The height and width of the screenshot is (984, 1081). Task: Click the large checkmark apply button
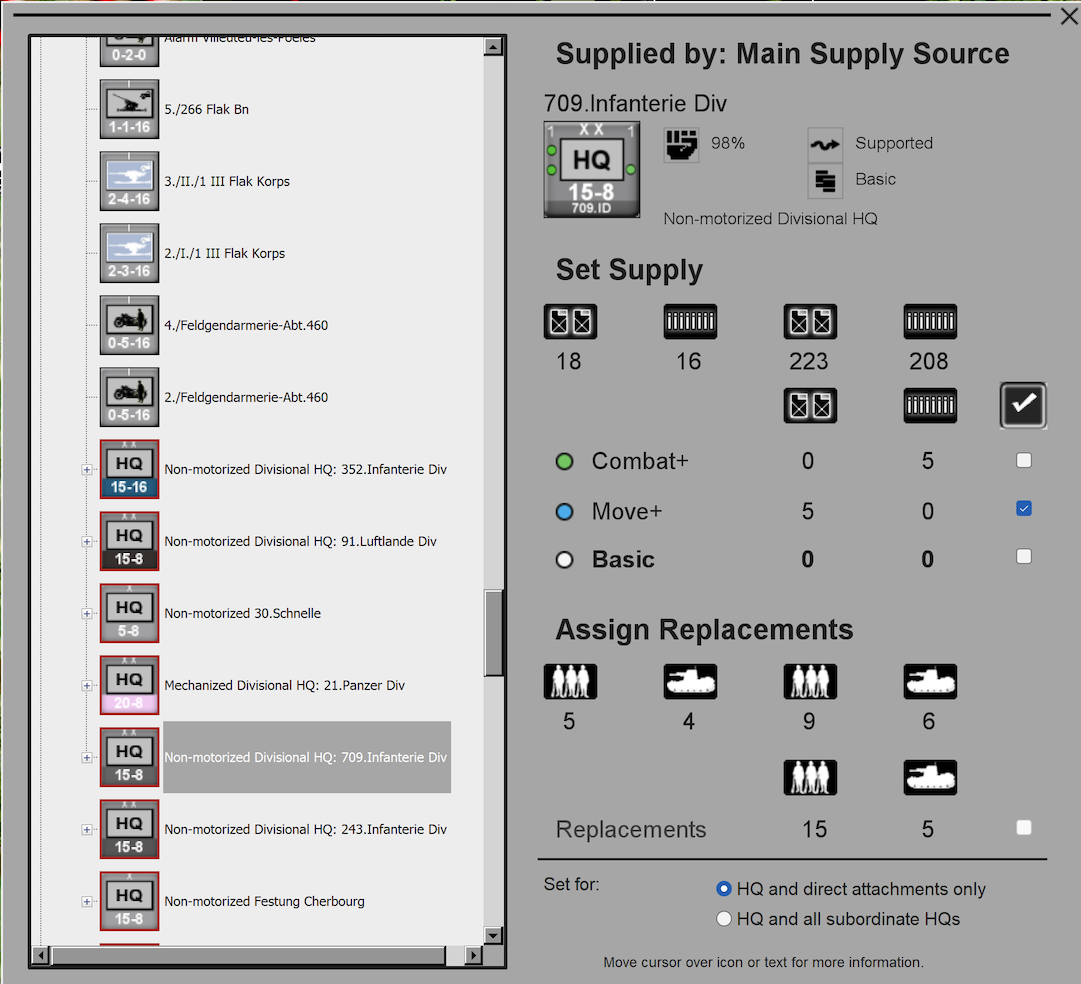[x=1023, y=405]
